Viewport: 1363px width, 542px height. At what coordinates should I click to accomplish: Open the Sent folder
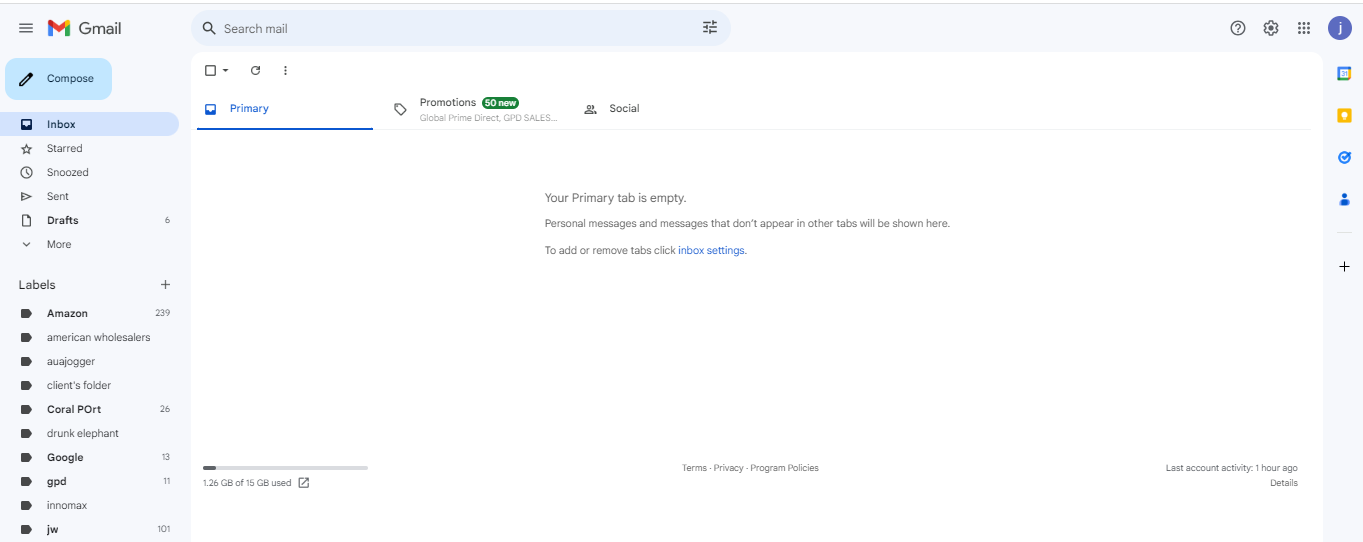[x=89, y=196]
